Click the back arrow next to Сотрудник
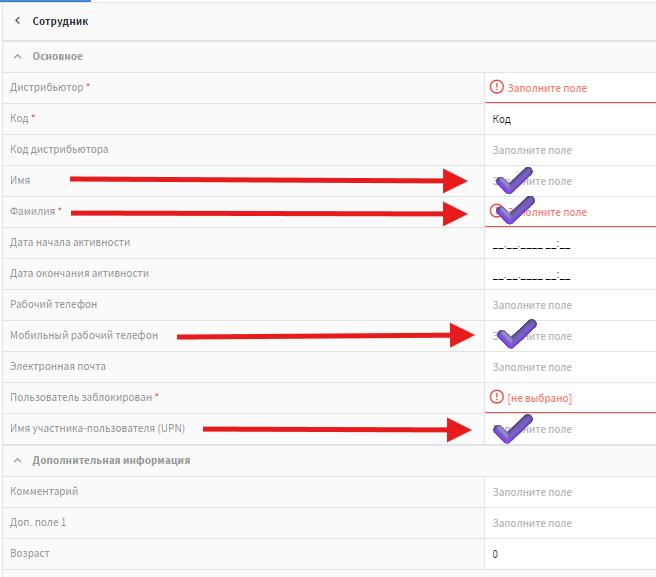 coord(17,21)
